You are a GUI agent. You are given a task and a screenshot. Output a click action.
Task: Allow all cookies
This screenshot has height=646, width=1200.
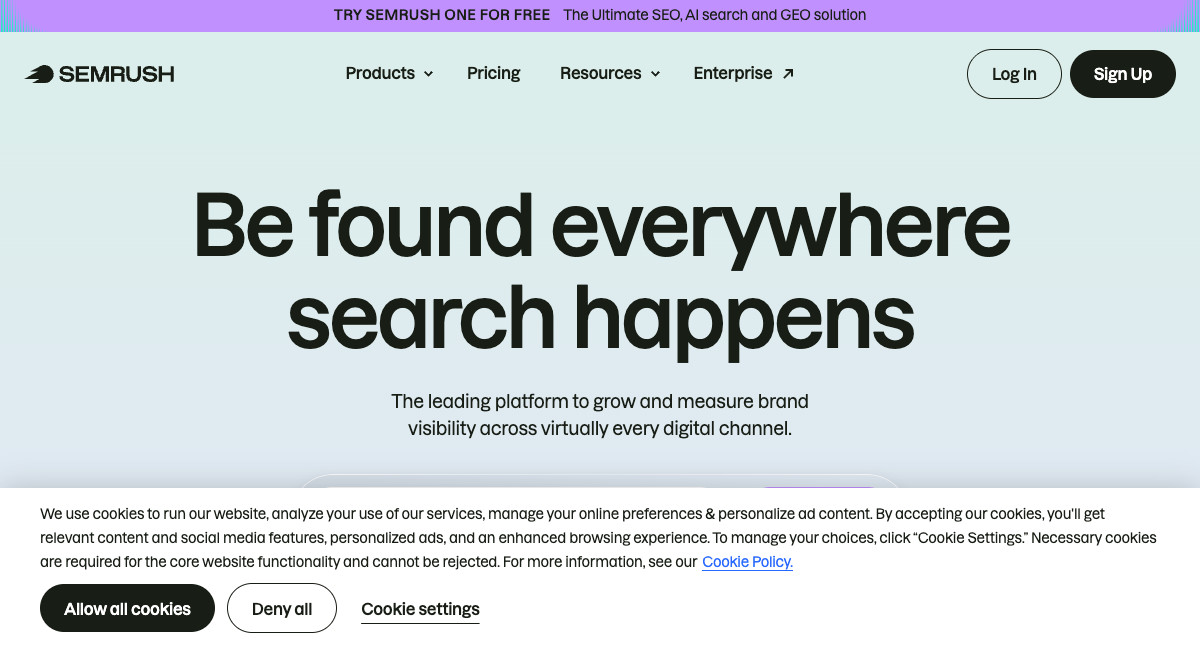click(127, 607)
